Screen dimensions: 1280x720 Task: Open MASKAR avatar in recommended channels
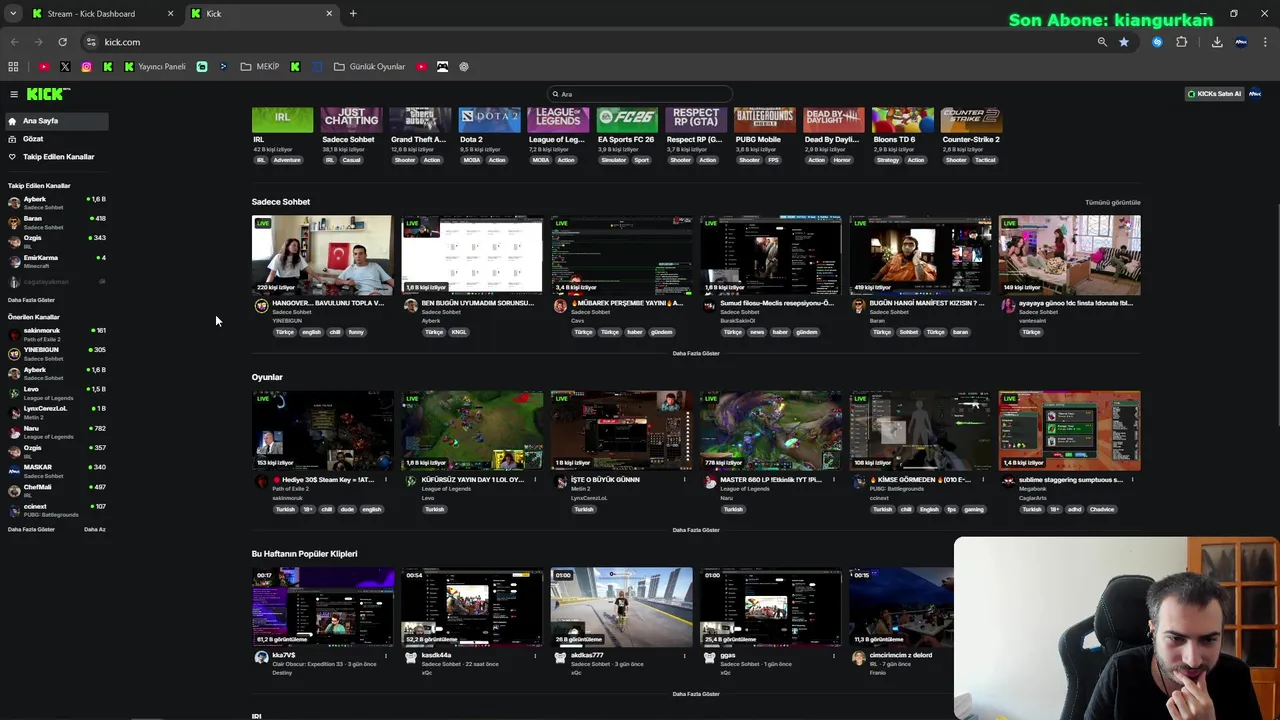[14, 470]
